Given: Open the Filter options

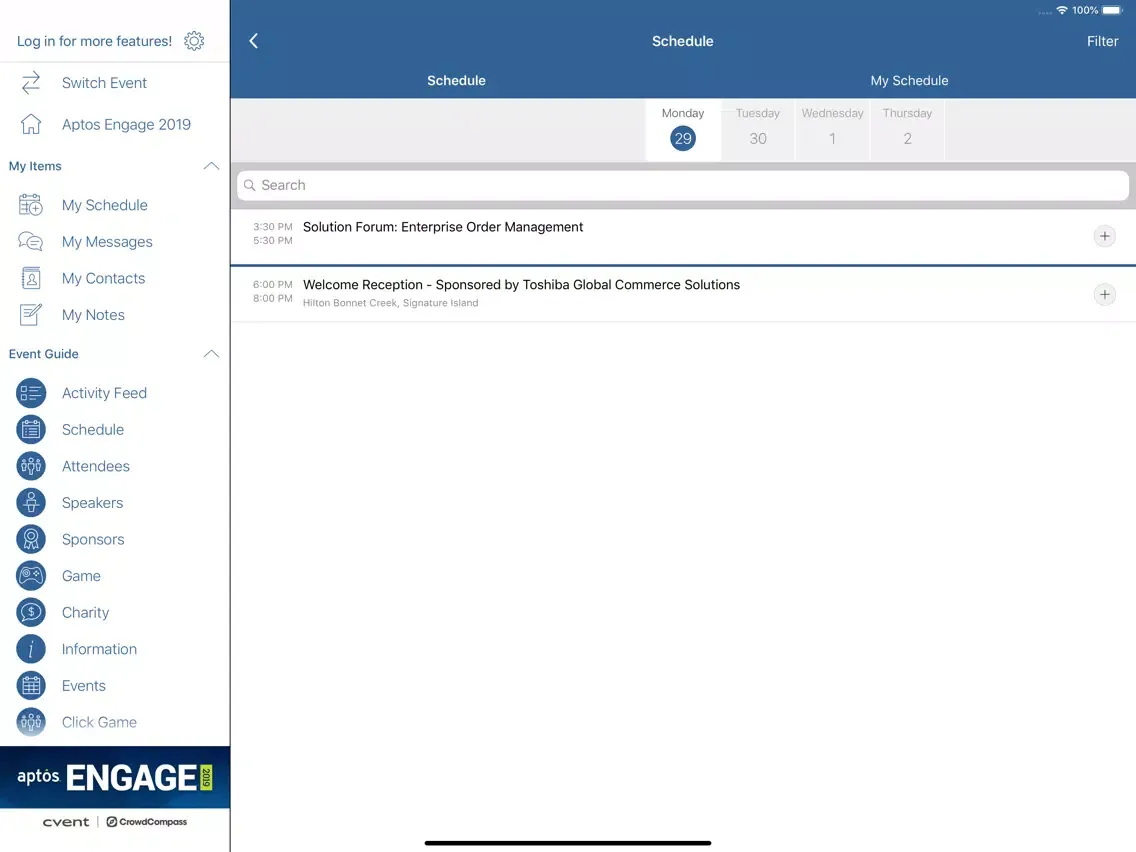Looking at the screenshot, I should pyautogui.click(x=1102, y=41).
